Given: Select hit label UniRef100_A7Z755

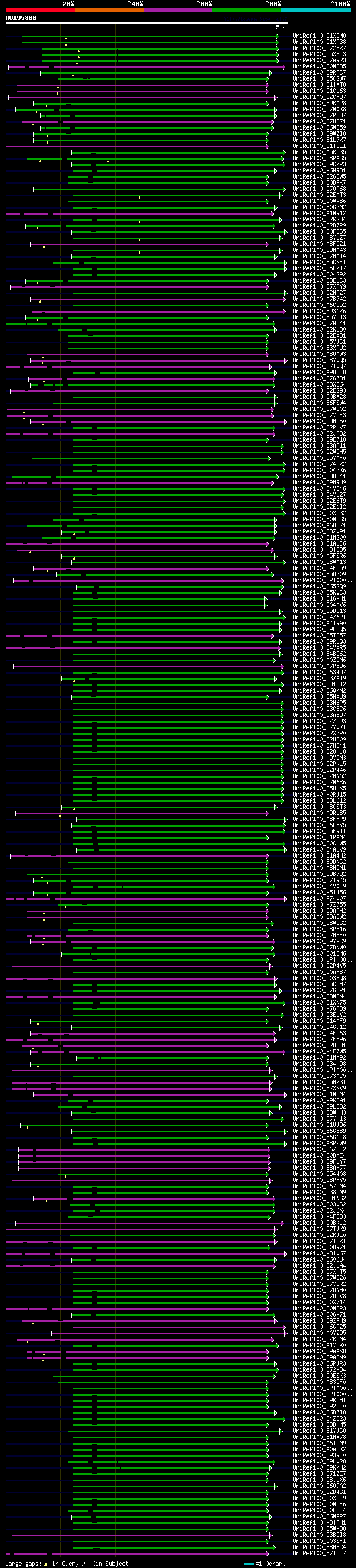Looking at the screenshot, I should pyautogui.click(x=319, y=904).
